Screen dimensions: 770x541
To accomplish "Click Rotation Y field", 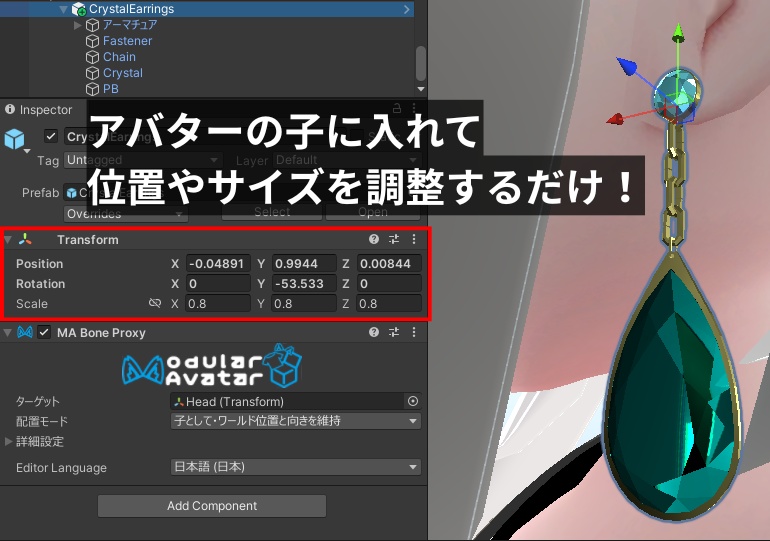I will pyautogui.click(x=304, y=284).
